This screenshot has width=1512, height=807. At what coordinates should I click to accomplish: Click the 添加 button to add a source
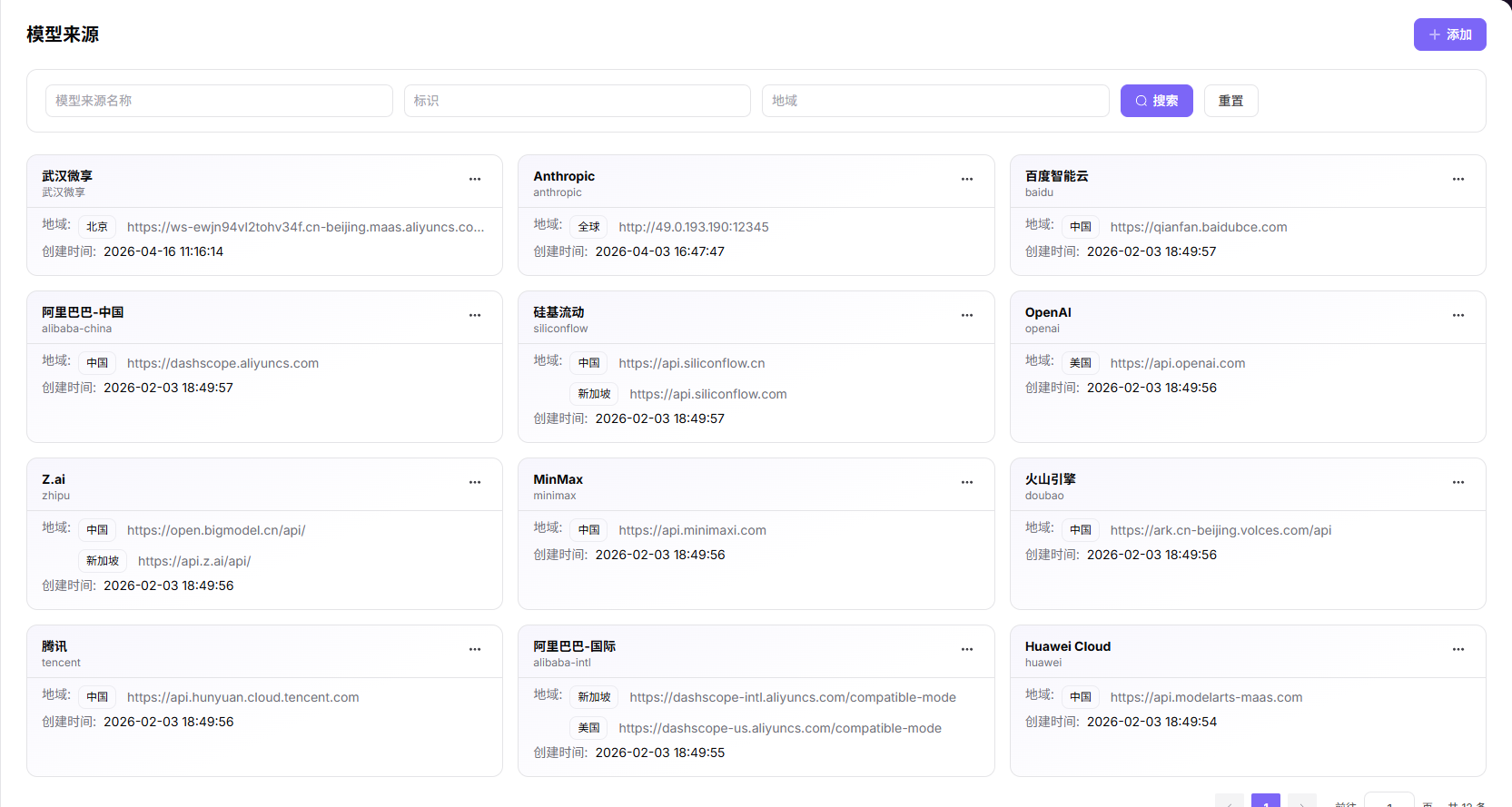coord(1450,34)
